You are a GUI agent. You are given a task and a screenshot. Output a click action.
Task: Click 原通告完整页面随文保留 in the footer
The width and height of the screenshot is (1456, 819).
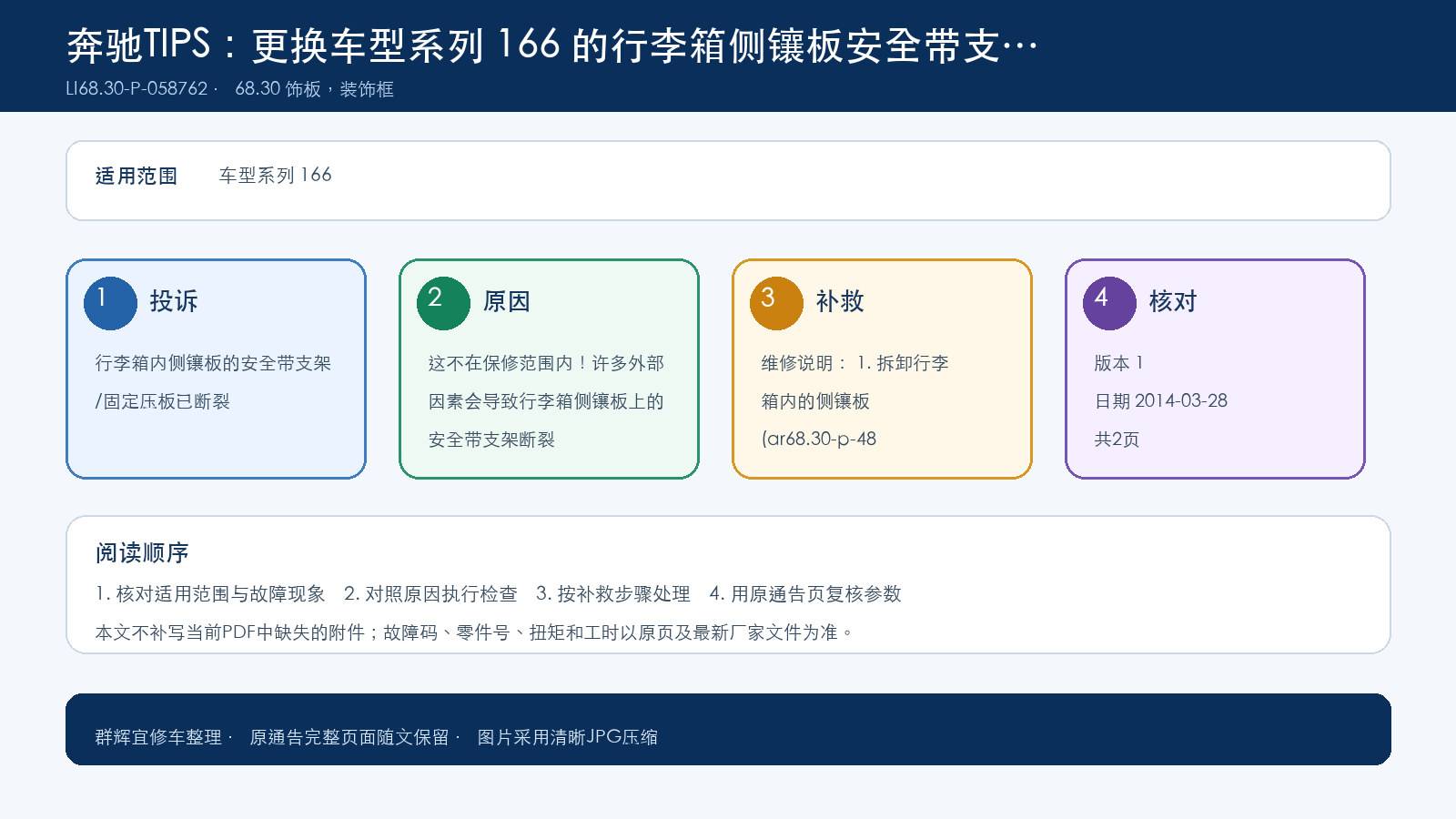tap(349, 737)
